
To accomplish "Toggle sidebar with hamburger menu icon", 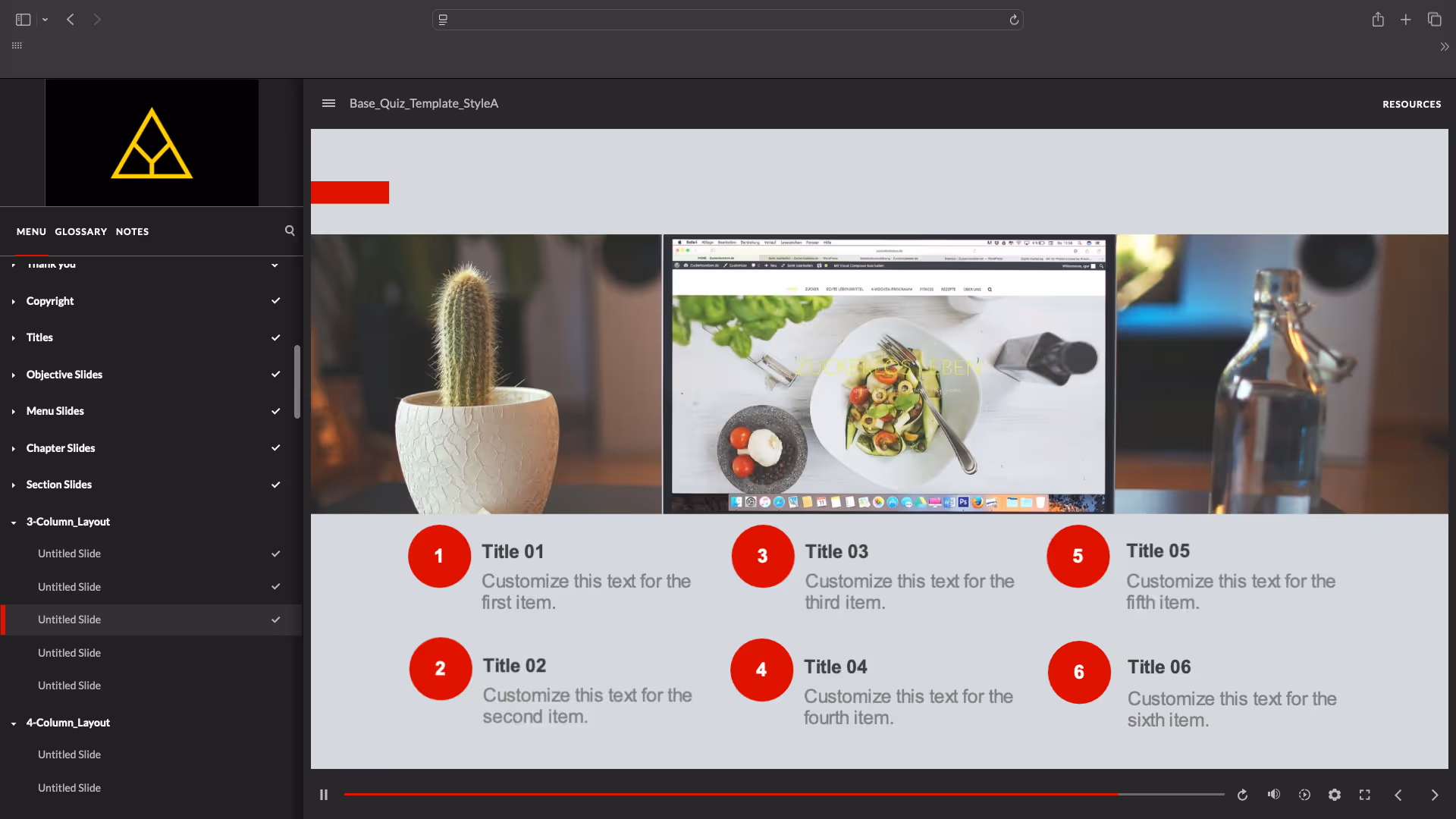I will (328, 103).
